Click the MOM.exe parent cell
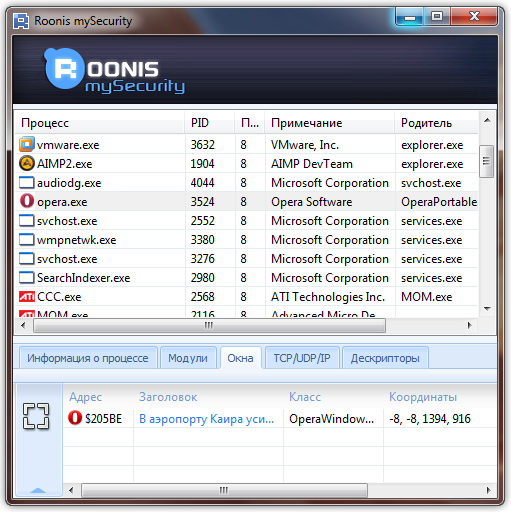The height and width of the screenshot is (512, 511). (x=427, y=297)
